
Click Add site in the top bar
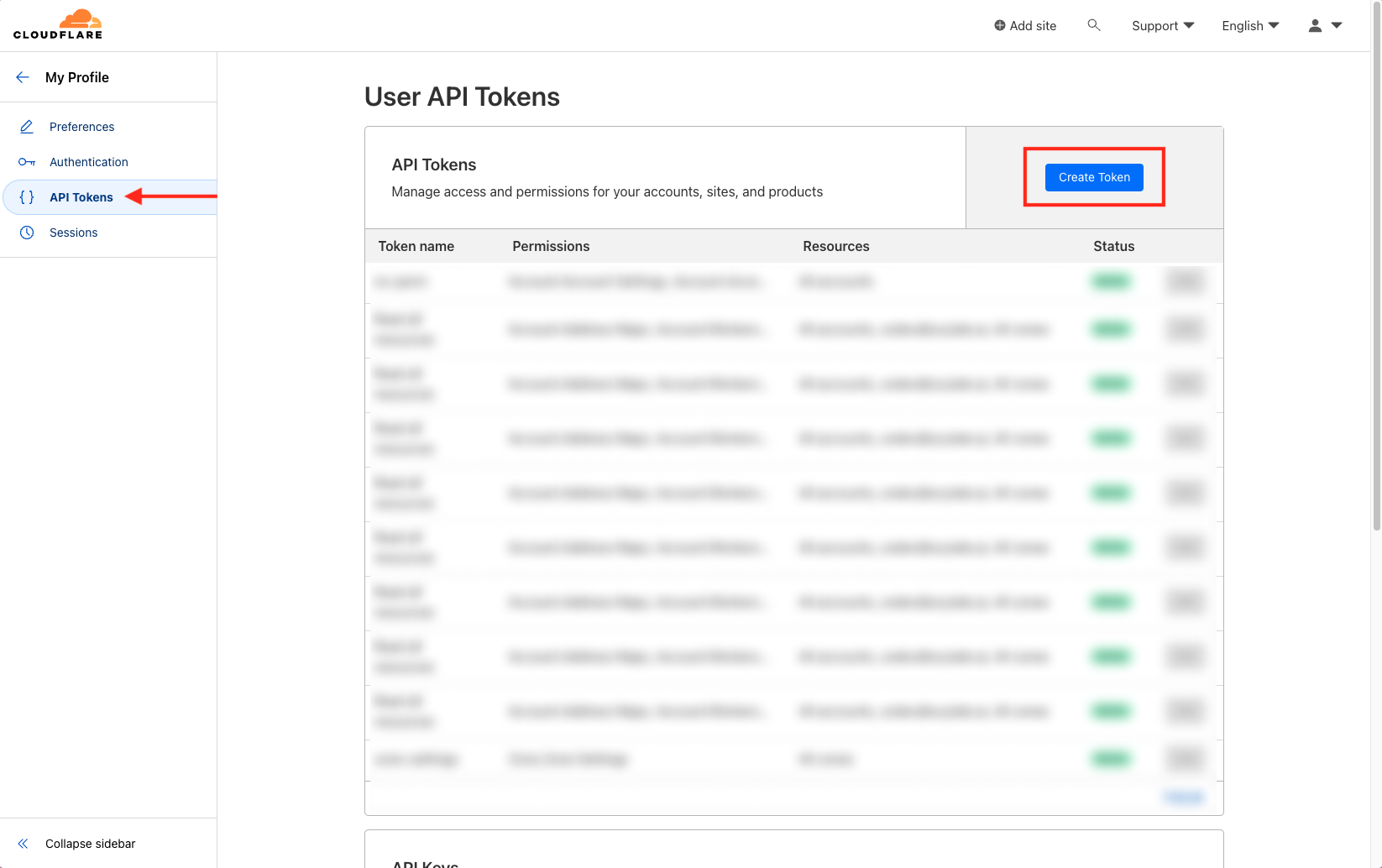click(1025, 25)
